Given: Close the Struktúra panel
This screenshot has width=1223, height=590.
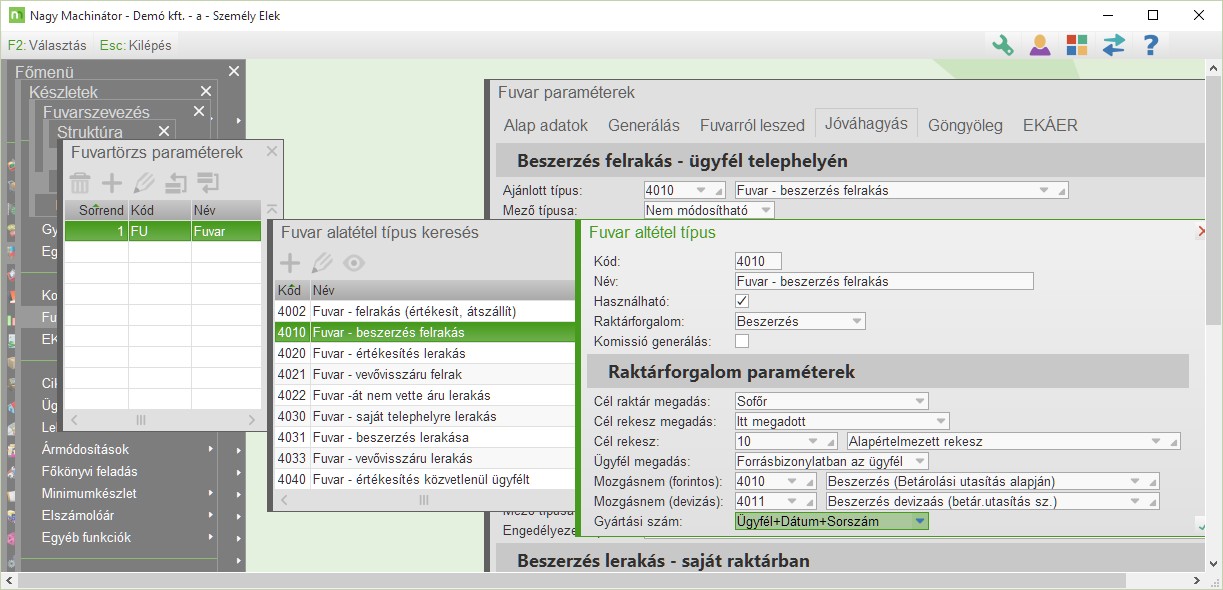Looking at the screenshot, I should coord(164,131).
